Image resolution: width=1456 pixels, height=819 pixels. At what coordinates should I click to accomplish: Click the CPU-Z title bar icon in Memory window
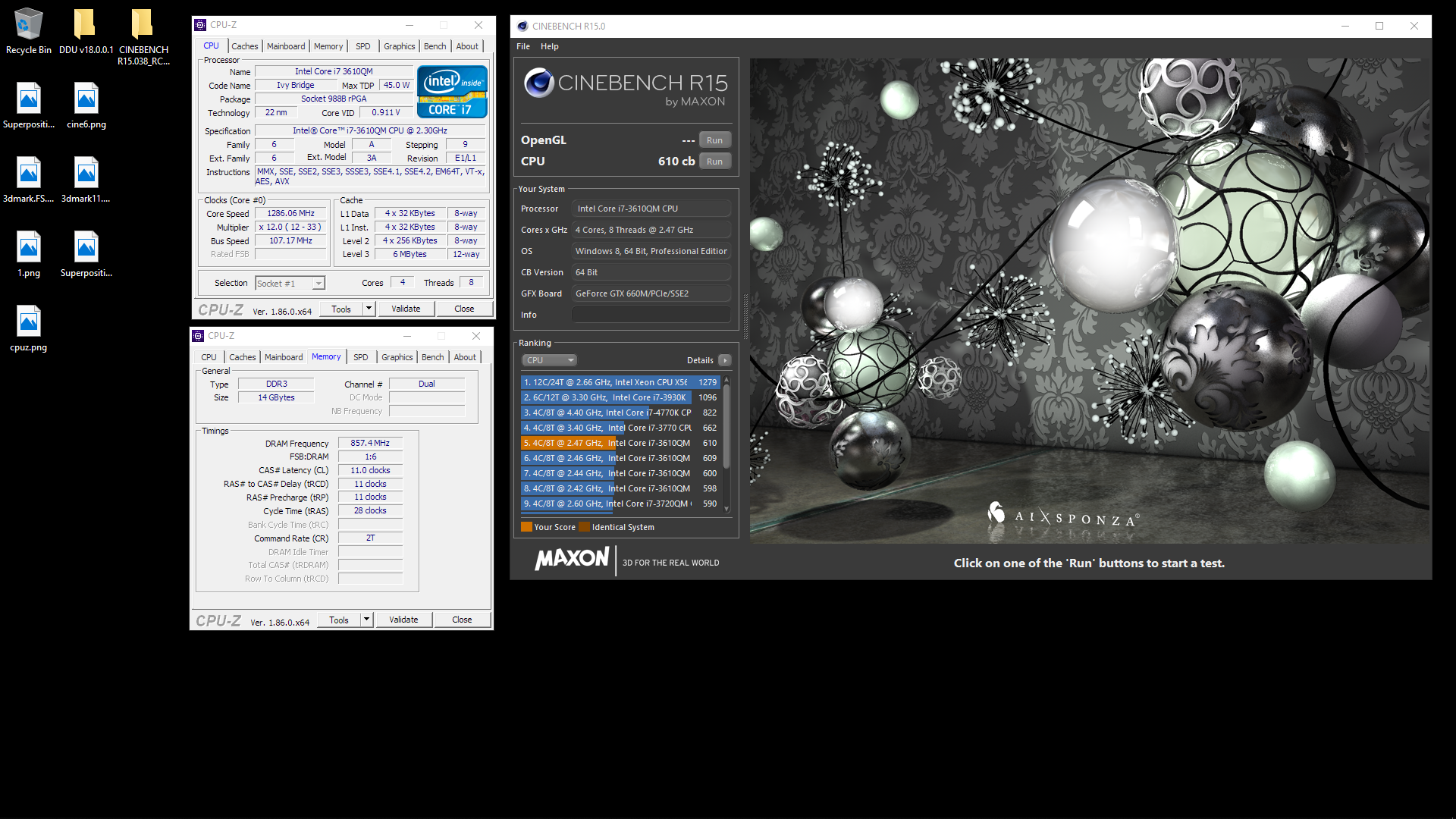[x=198, y=336]
